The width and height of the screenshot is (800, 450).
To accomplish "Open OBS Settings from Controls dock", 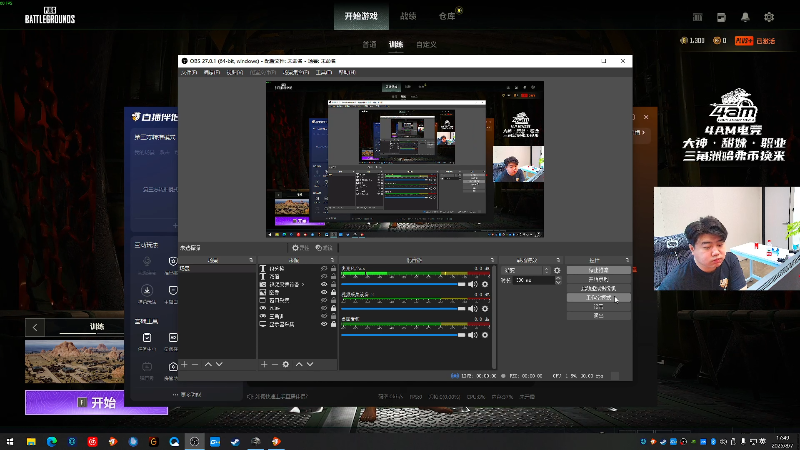I will 598,307.
